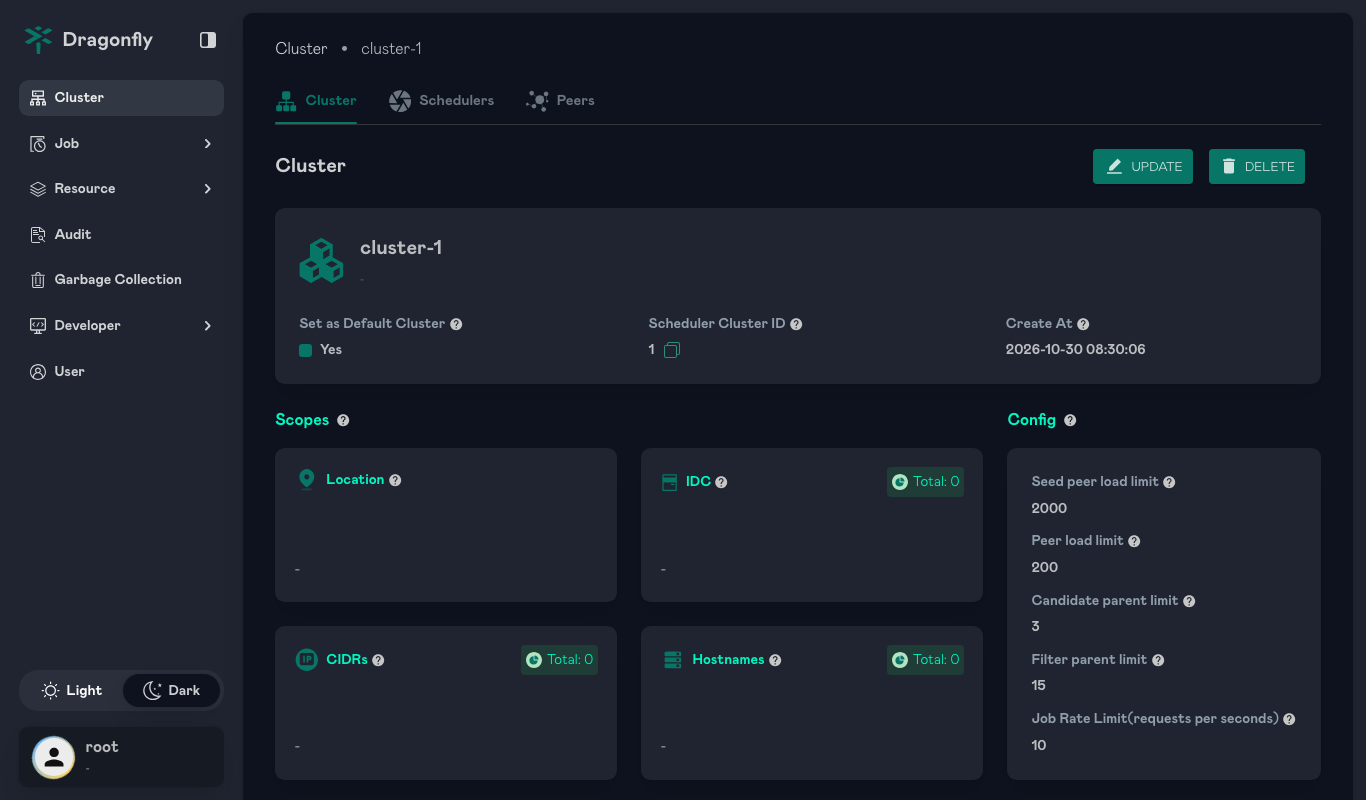This screenshot has height=800, width=1366.
Task: Show help for Peer load limit
Action: point(1134,541)
